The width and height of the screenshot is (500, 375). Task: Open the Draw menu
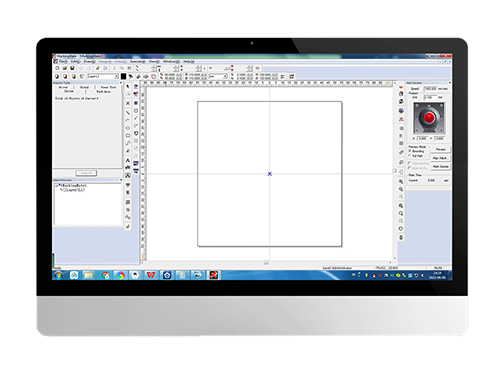point(89,62)
